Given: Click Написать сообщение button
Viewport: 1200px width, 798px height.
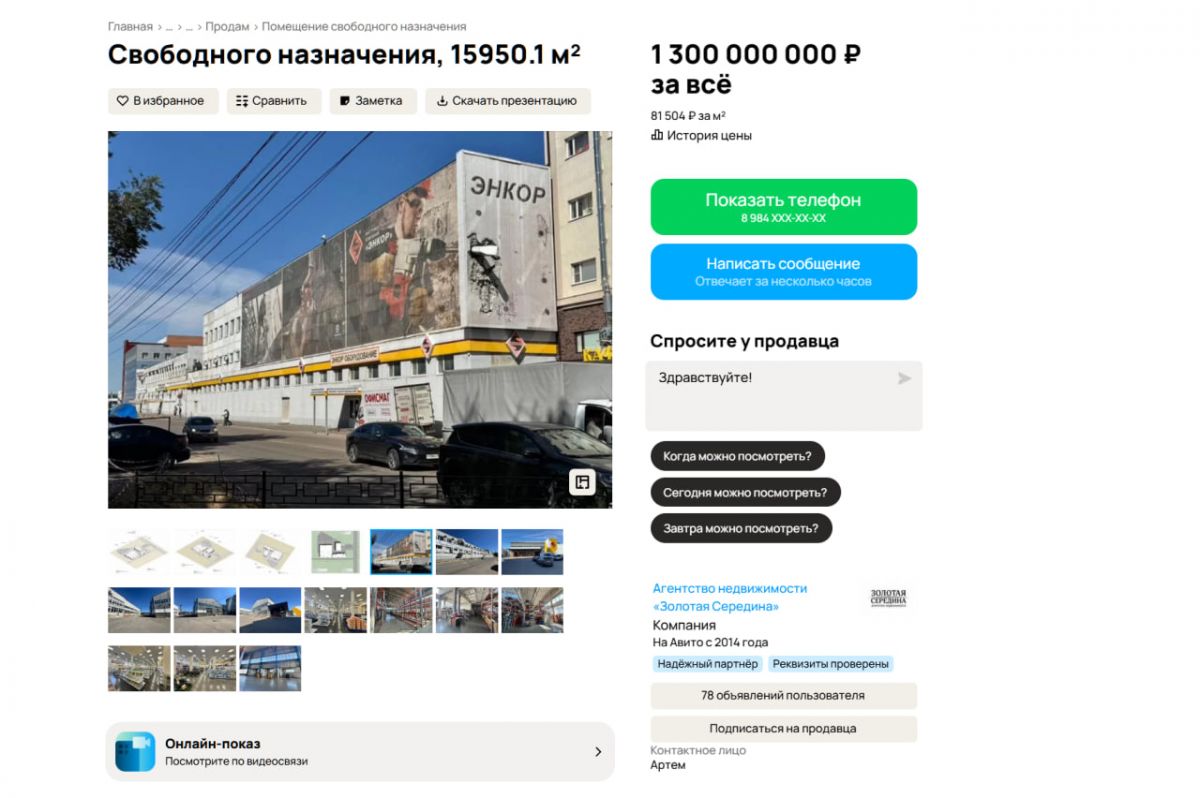Looking at the screenshot, I should point(783,272).
